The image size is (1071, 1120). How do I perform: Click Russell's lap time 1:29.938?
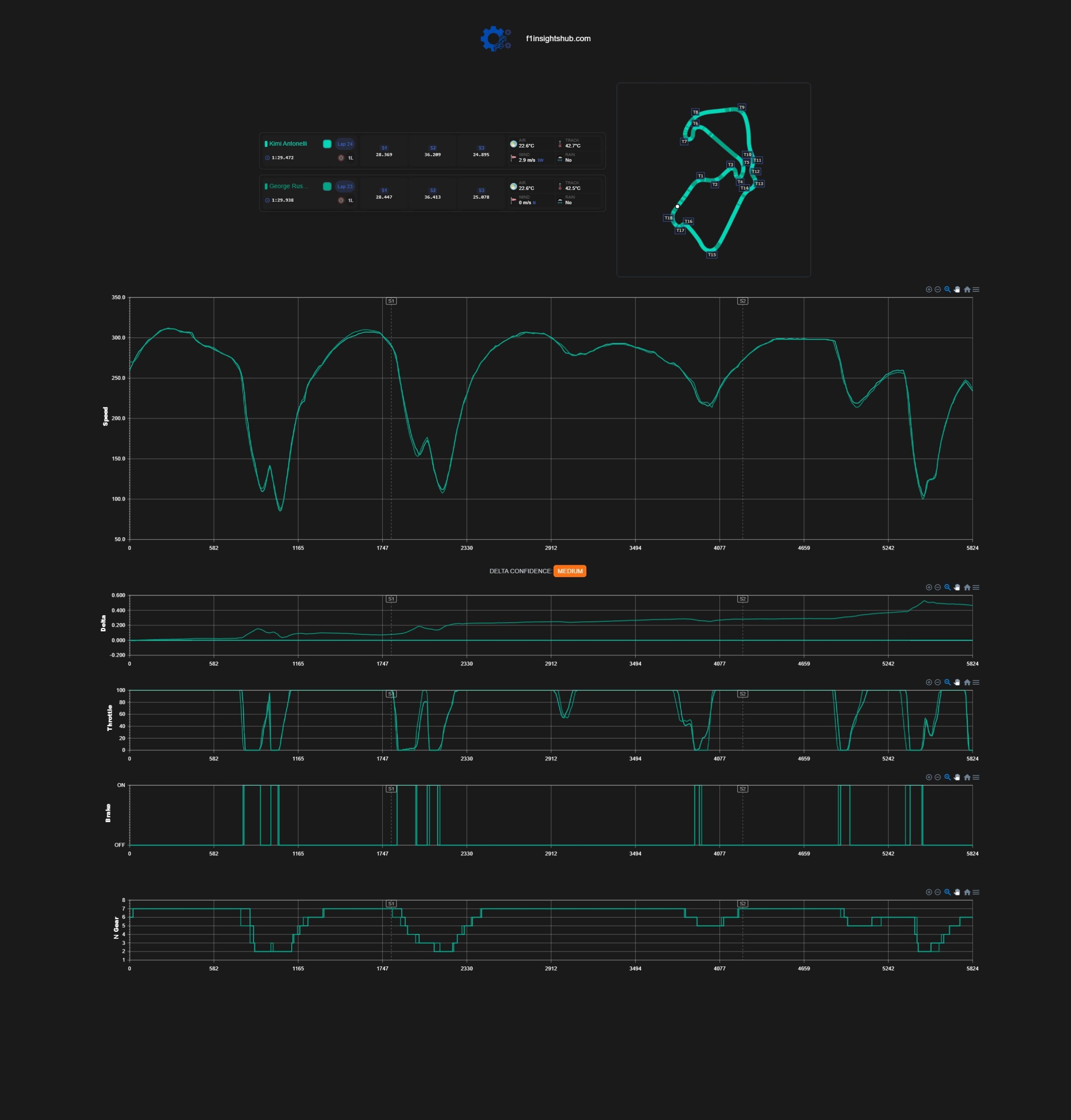coord(283,200)
